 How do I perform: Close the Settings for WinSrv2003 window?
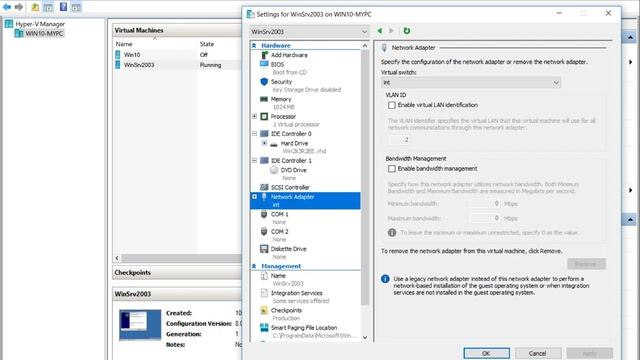(608, 13)
